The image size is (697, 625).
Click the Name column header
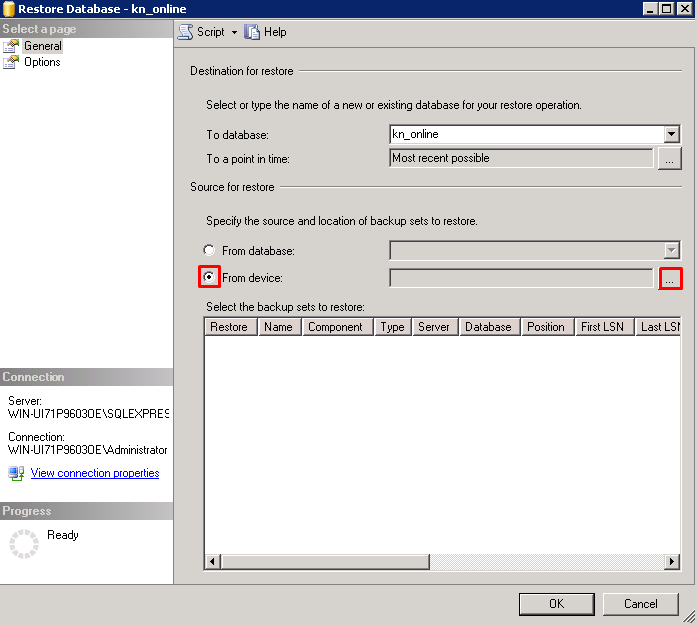pyautogui.click(x=280, y=327)
